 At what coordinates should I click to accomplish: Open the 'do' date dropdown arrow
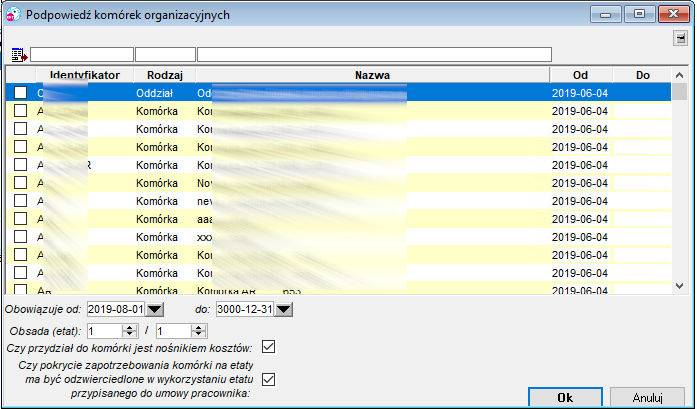[284, 309]
